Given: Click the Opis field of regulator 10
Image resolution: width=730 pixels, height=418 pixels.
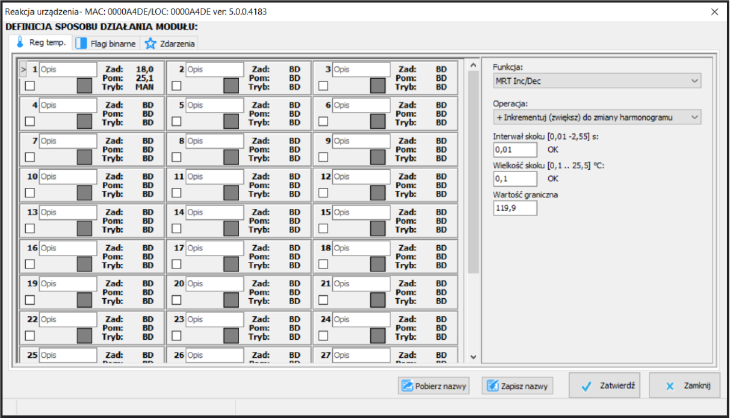Looking at the screenshot, I should [x=68, y=176].
